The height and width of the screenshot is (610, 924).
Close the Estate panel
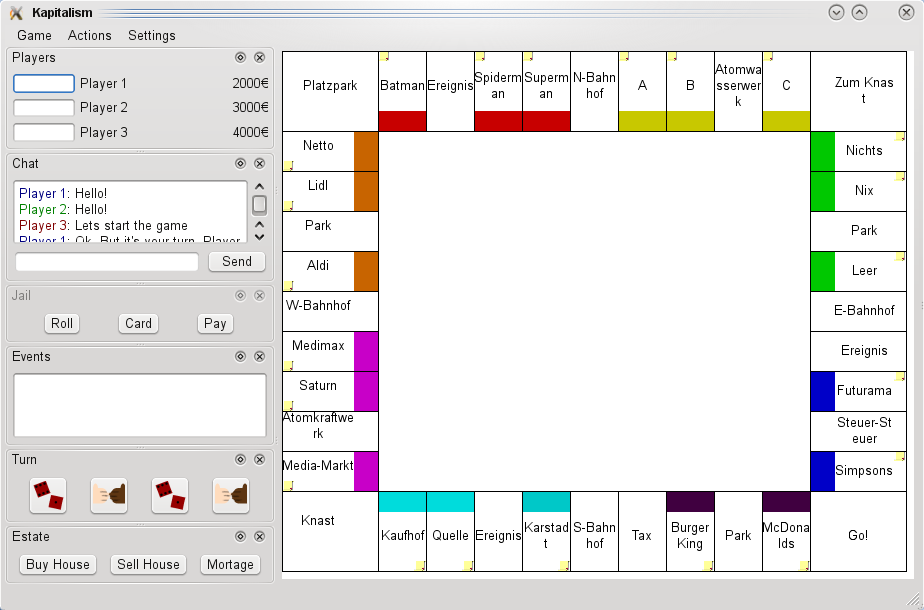(259, 536)
